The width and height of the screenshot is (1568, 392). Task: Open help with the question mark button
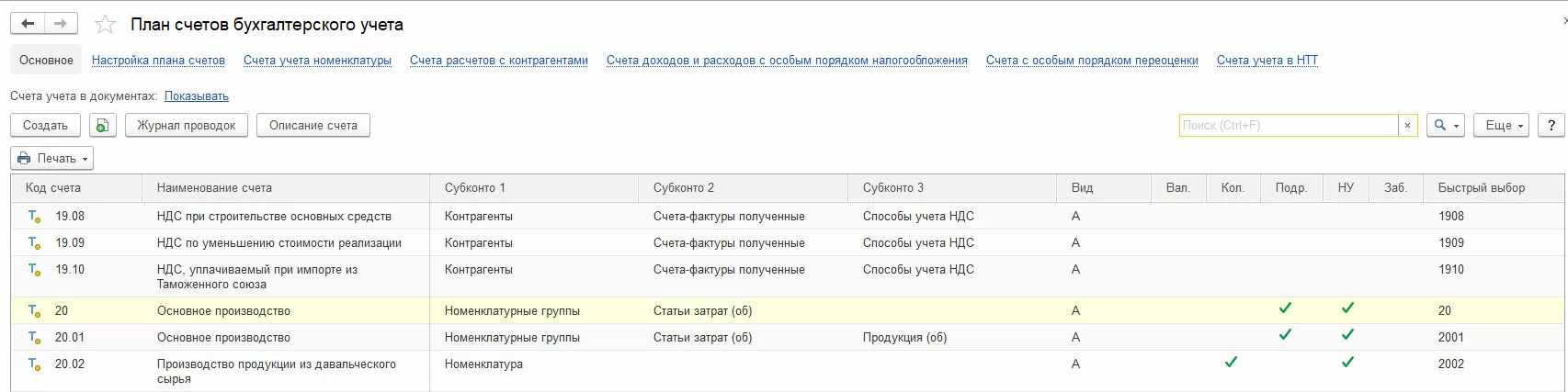coord(1551,126)
